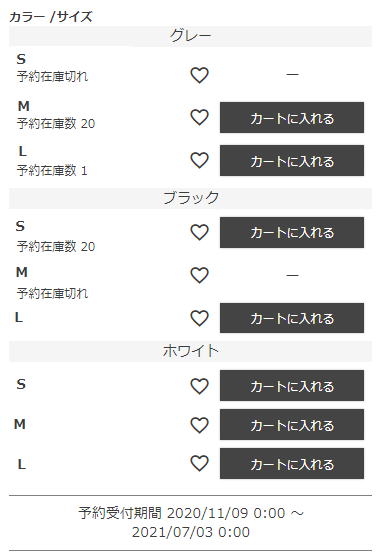This screenshot has width=385, height=560.
Task: Favorite the ホワイト L size heart icon
Action: click(199, 464)
